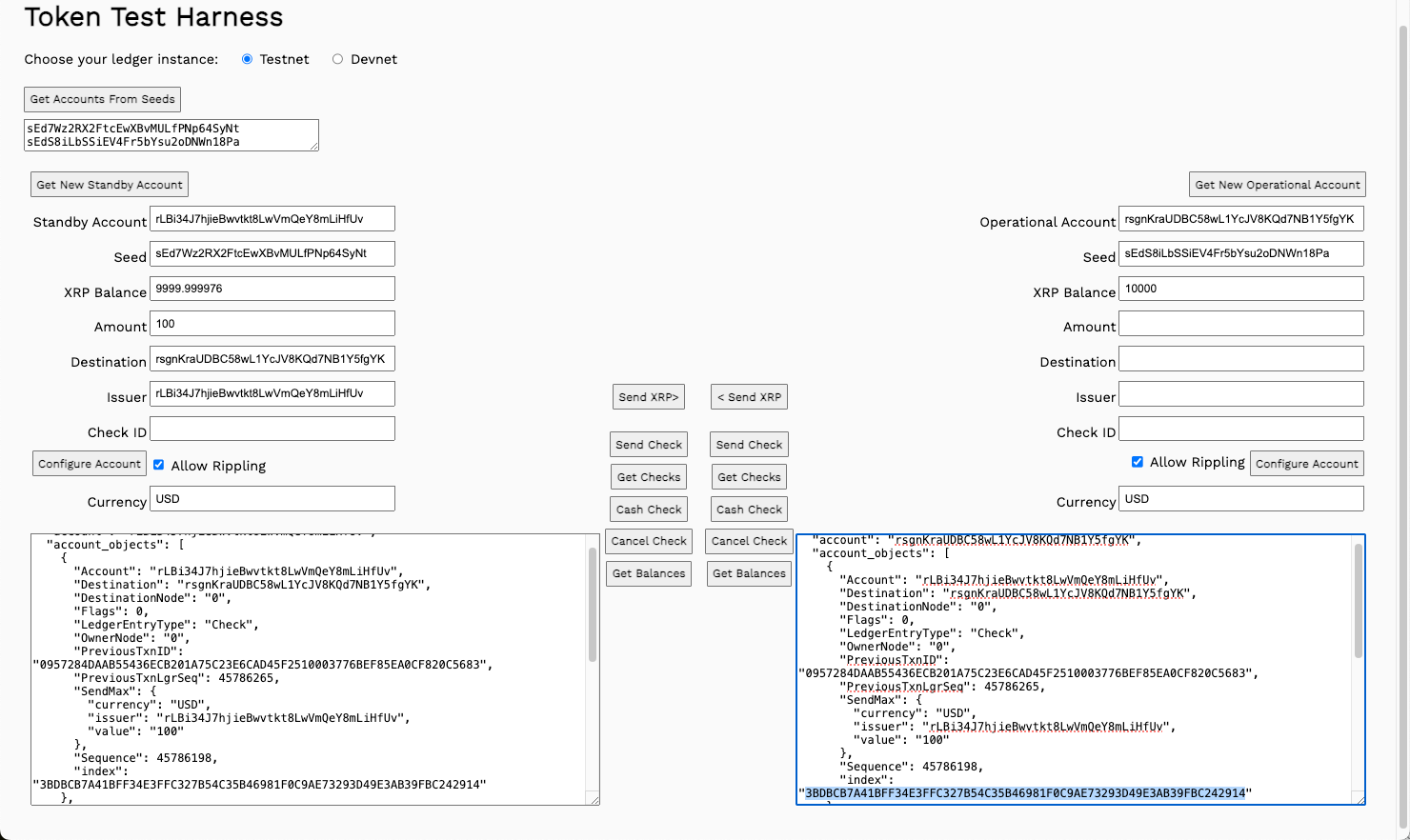Click the standby results textarea scrollbar
Viewport: 1410px width, 840px height.
593,619
